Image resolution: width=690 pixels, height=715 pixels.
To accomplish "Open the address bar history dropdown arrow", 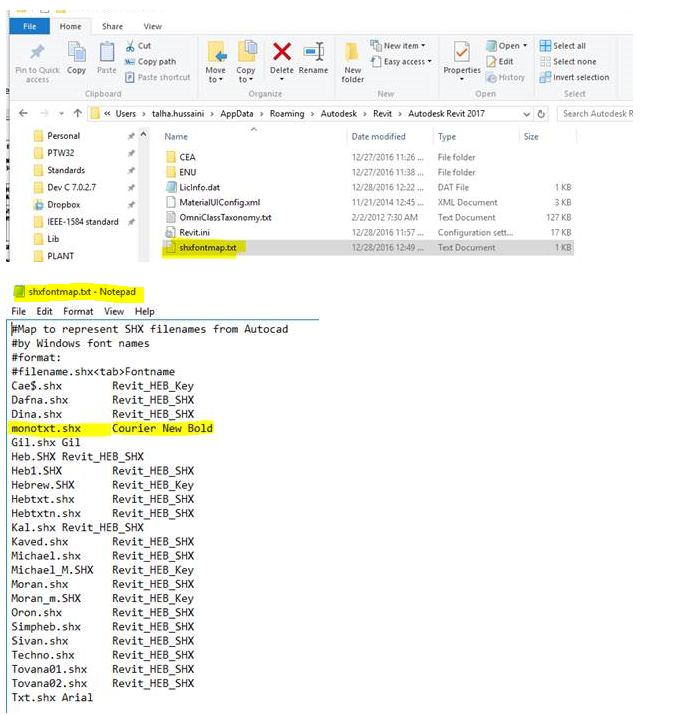I will tap(526, 114).
